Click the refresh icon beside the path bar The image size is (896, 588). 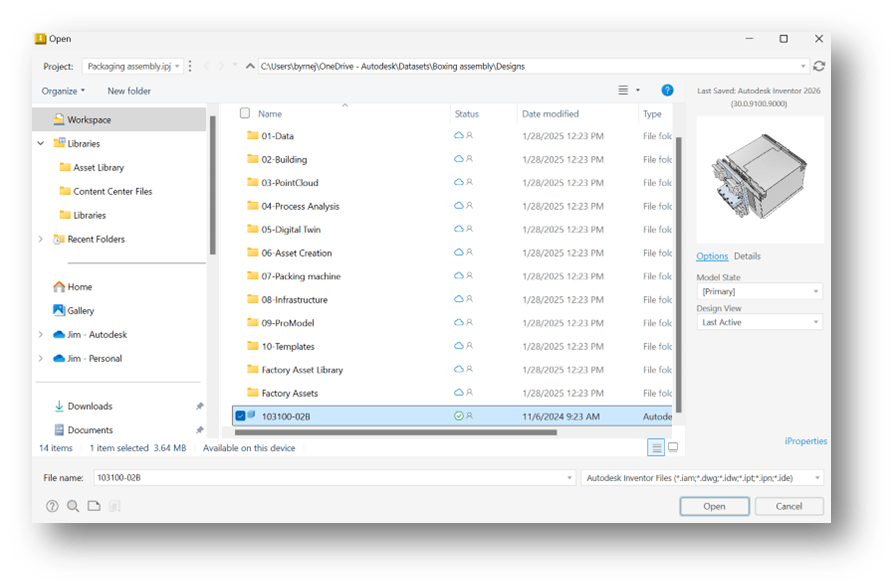tap(819, 66)
